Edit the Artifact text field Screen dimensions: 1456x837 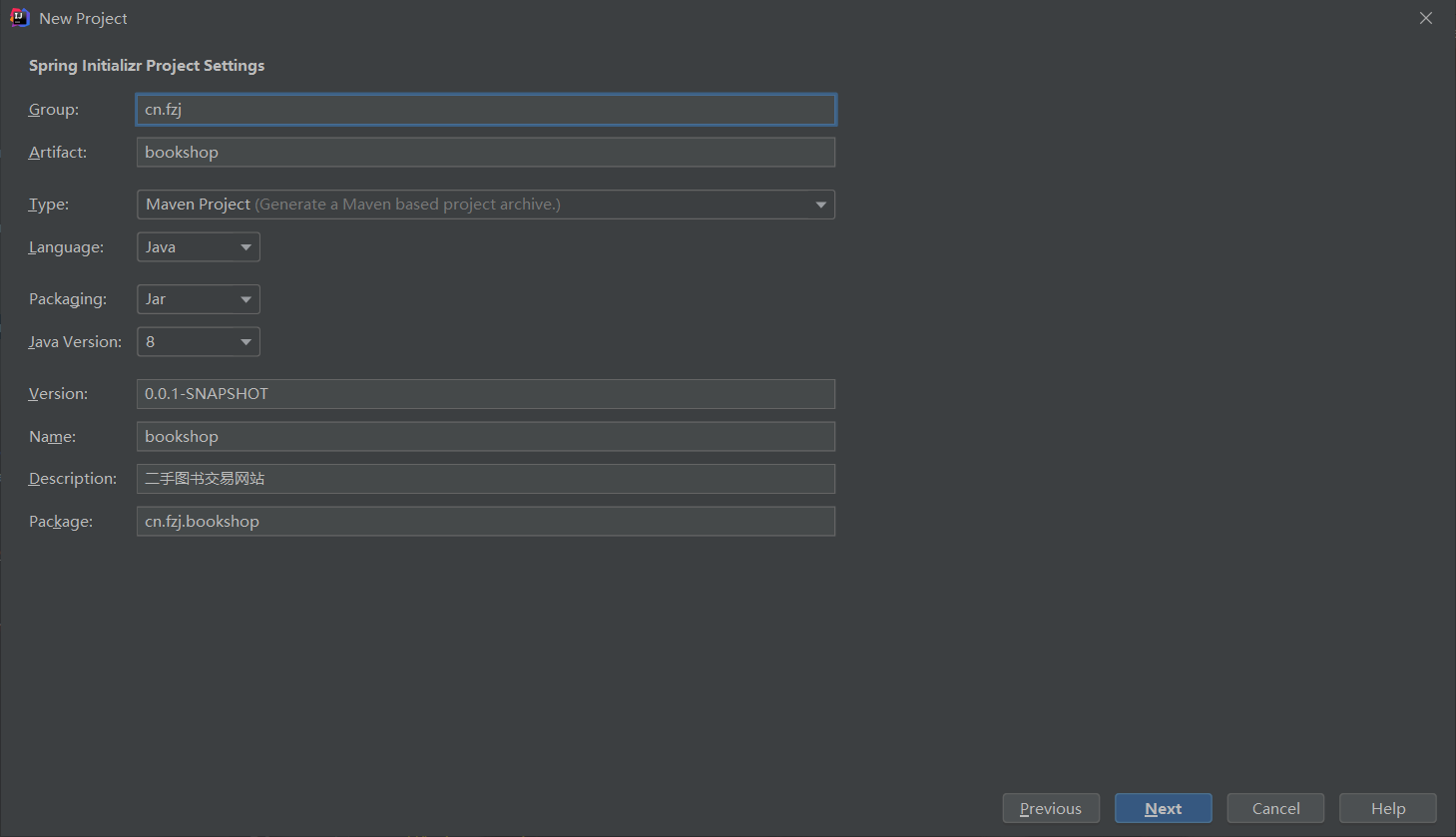486,153
